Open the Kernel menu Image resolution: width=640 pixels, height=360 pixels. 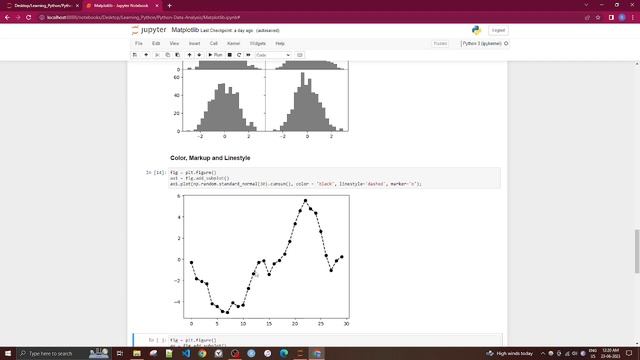tap(233, 43)
